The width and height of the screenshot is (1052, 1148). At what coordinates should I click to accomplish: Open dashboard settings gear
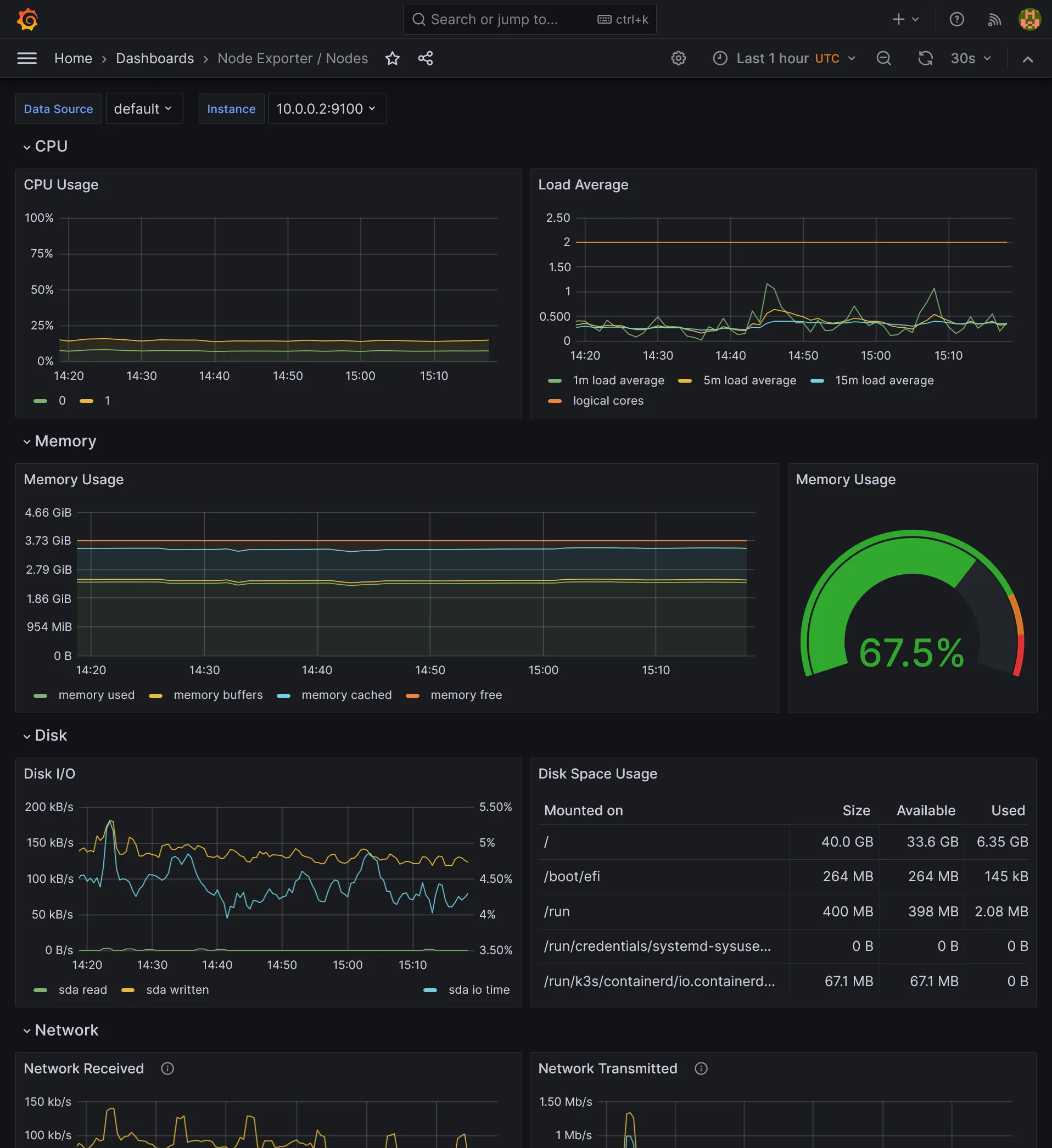(678, 58)
